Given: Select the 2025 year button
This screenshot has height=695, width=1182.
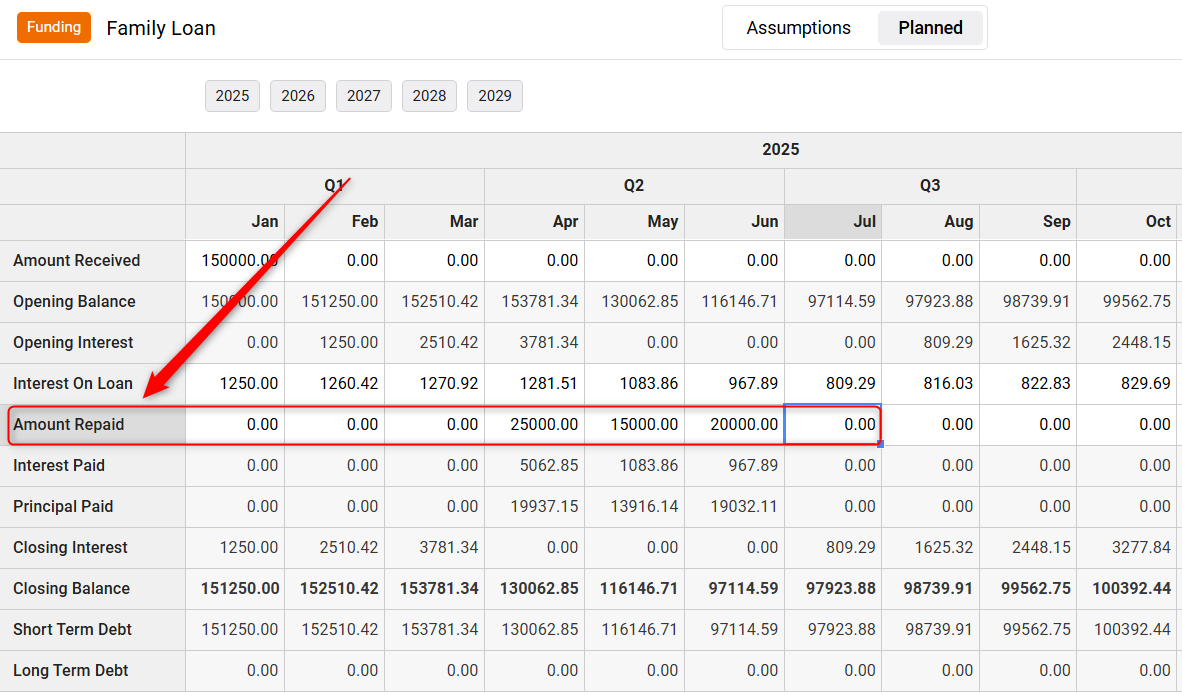Looking at the screenshot, I should (x=232, y=96).
